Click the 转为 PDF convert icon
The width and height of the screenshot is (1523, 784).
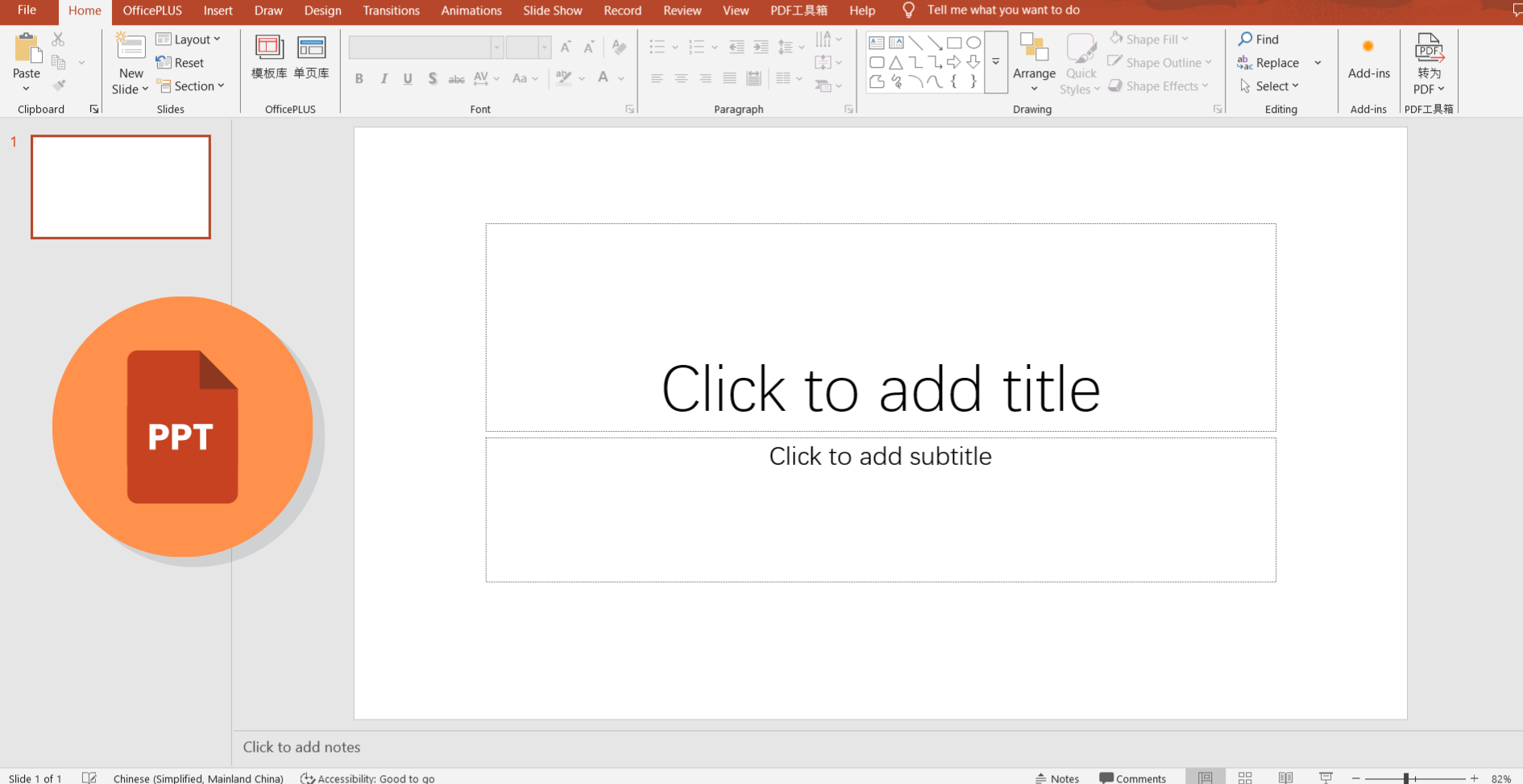click(x=1429, y=48)
